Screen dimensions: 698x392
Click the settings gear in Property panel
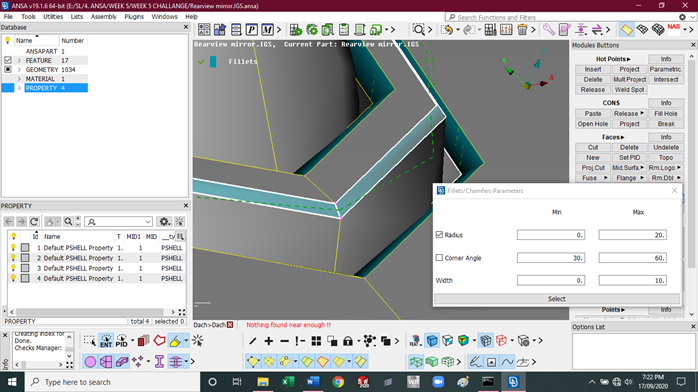pos(164,222)
